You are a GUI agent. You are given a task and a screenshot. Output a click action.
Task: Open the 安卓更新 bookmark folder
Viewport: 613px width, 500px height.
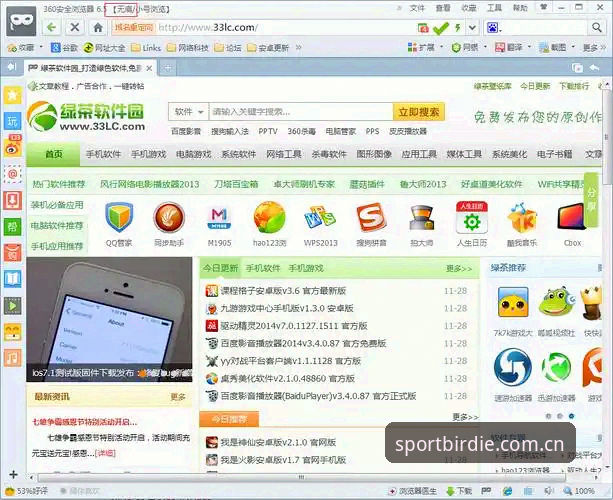(x=268, y=48)
